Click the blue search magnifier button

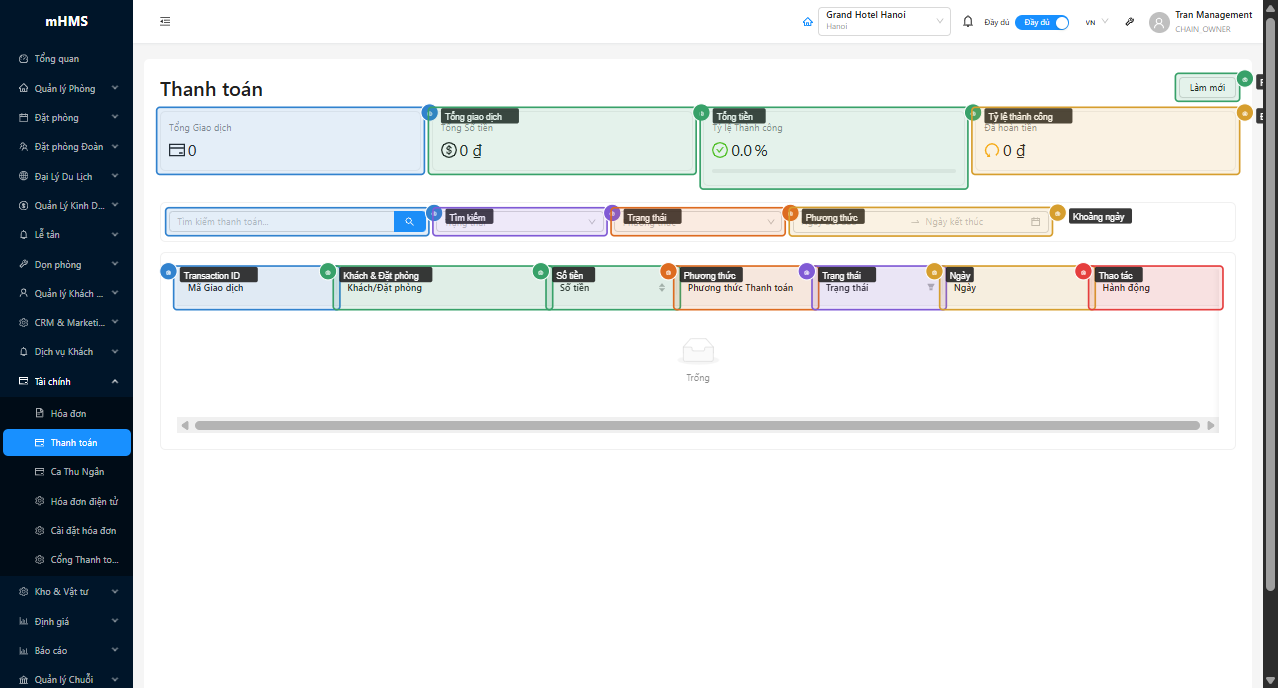pos(409,222)
